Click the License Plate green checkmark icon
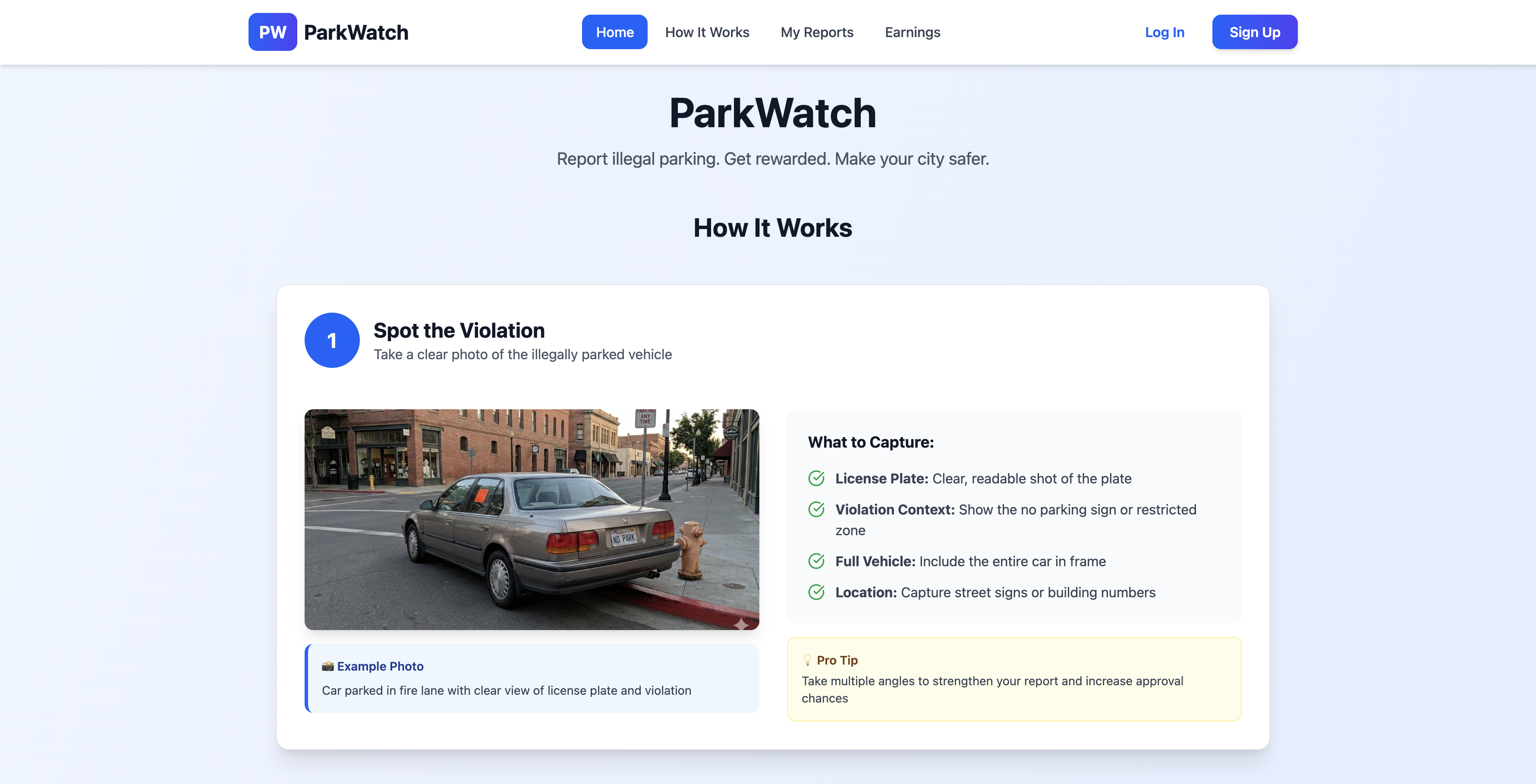1536x784 pixels. (816, 479)
